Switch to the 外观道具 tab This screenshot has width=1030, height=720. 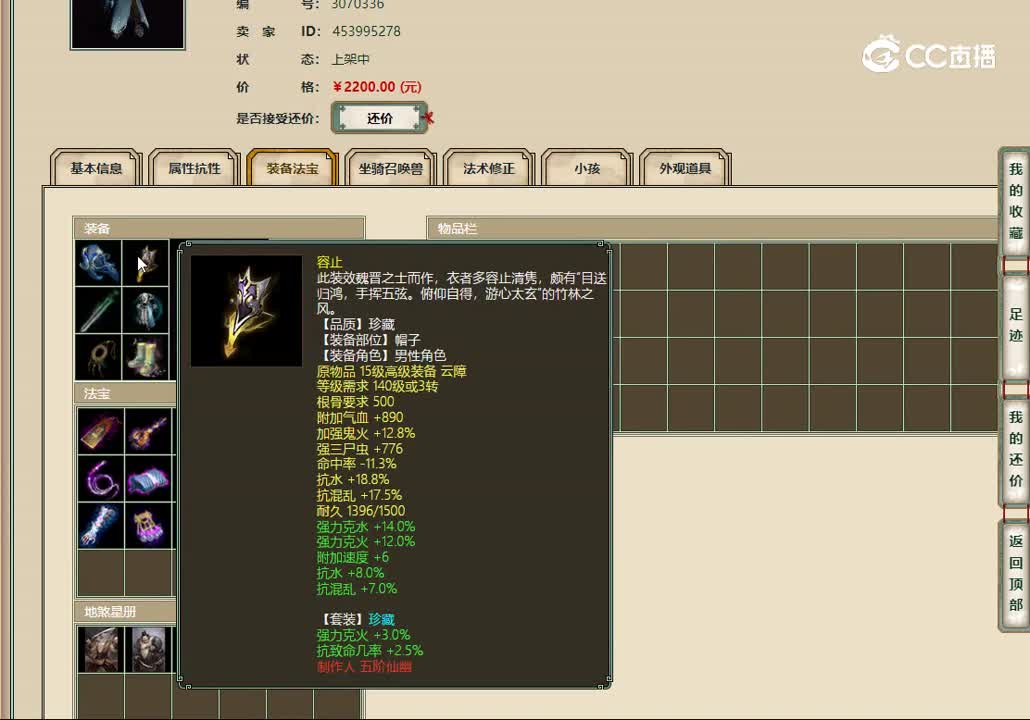click(x=685, y=169)
